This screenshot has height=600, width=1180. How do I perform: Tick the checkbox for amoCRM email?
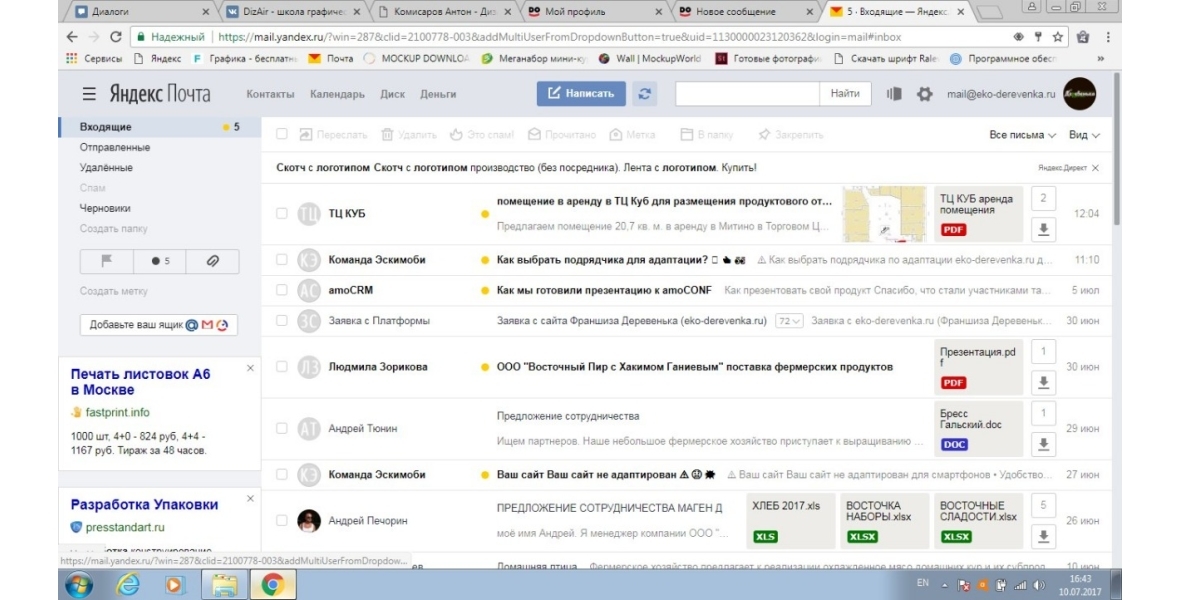click(281, 290)
